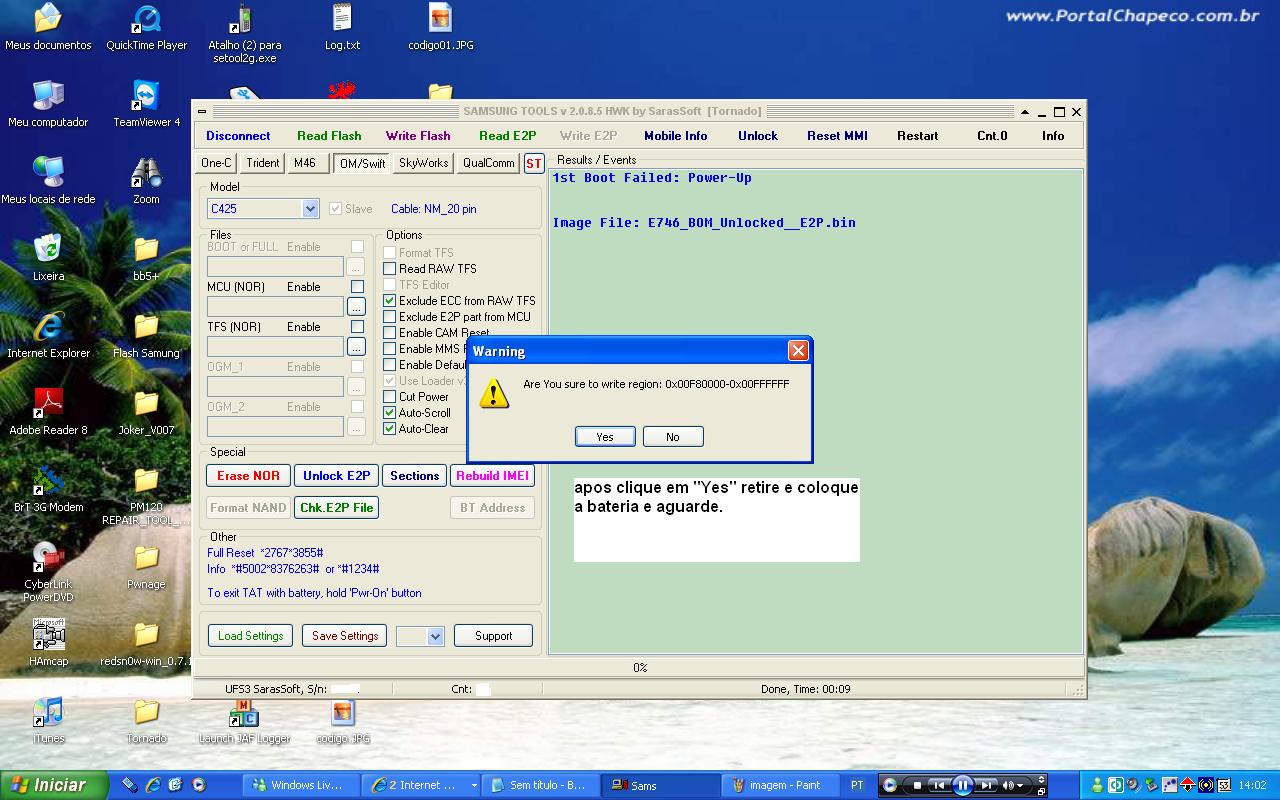Screen dimensions: 1280x800
Task: Check Exclude E2P part from MCU
Action: coord(390,317)
